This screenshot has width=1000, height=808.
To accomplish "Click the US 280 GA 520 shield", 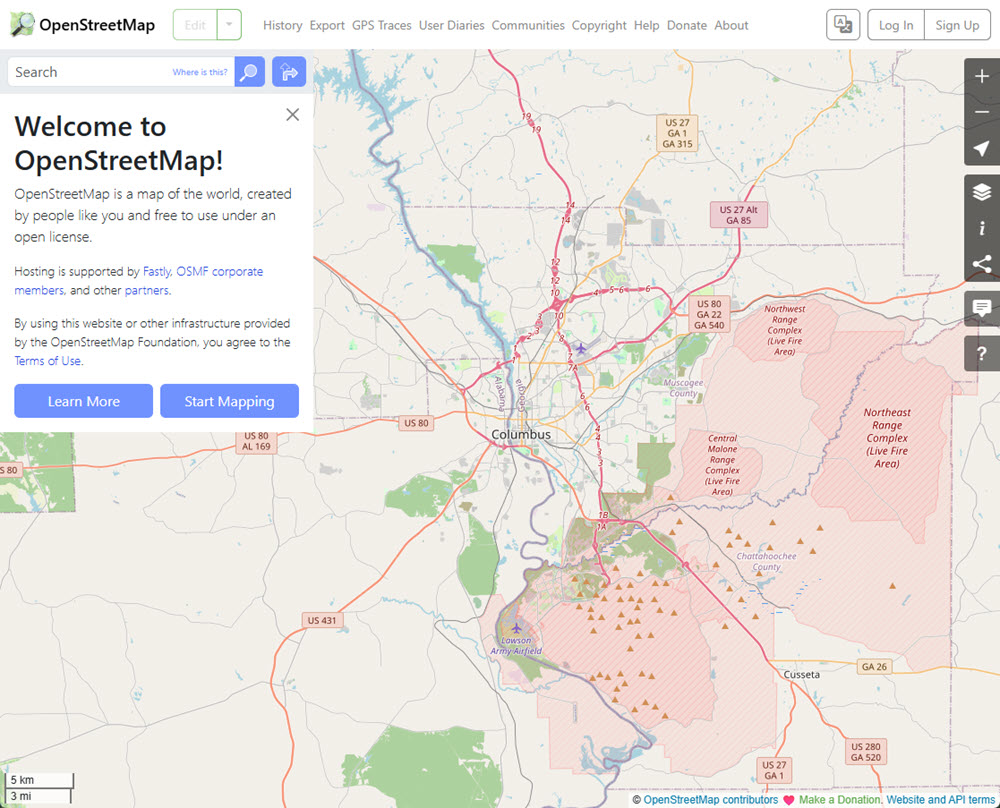I will pos(865,752).
